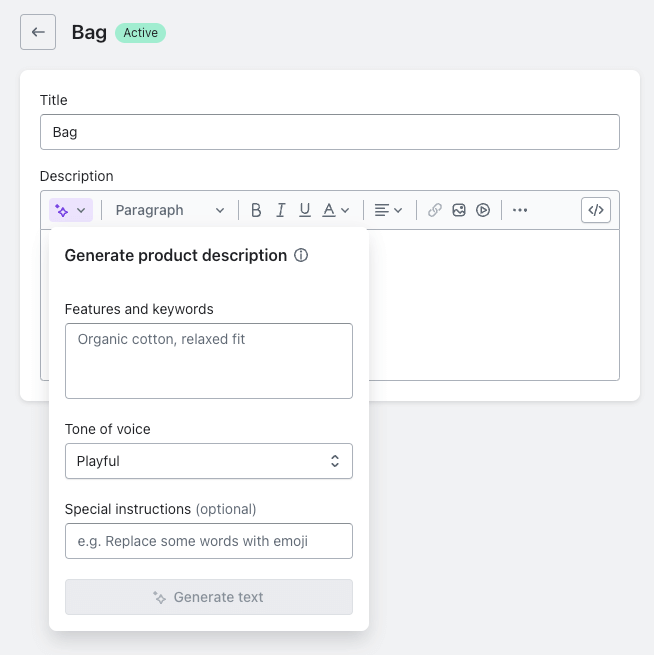This screenshot has height=655, width=654.
Task: Click the back arrow button
Action: (x=38, y=32)
